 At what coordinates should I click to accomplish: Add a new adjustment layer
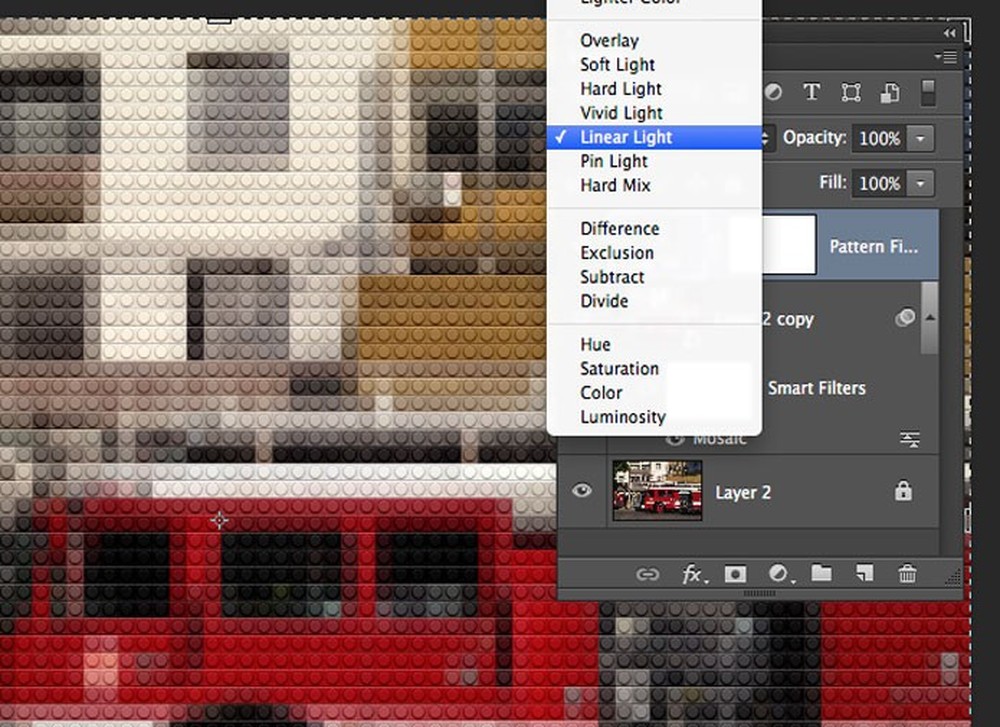[778, 574]
